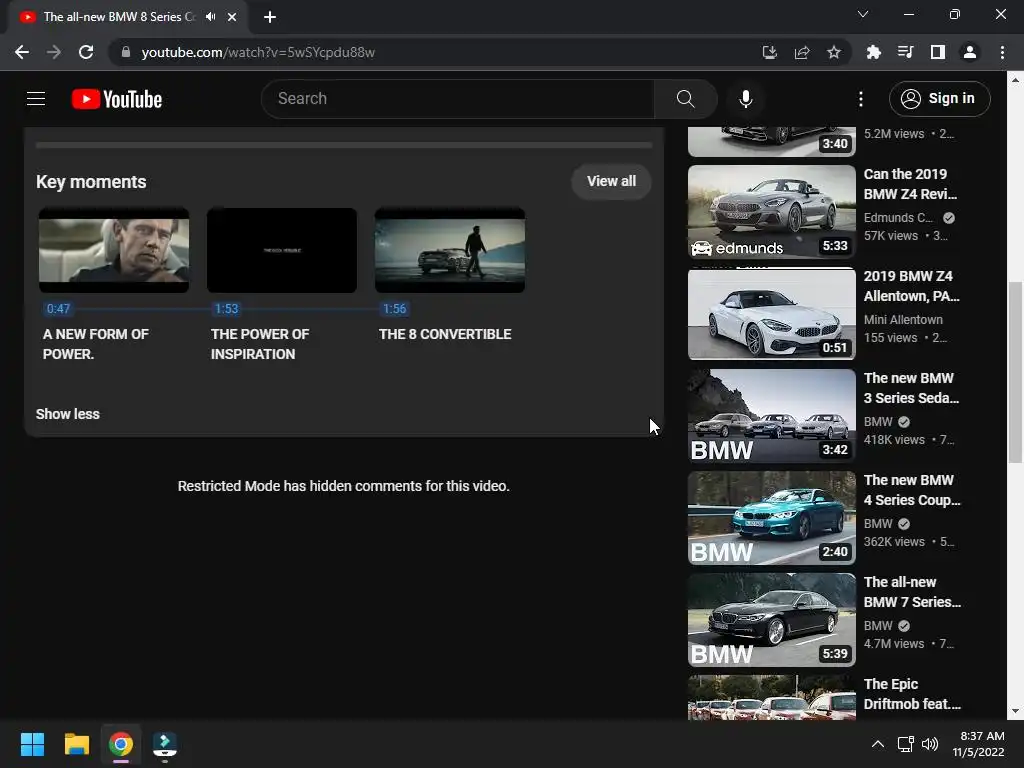Open the YouTube hamburger guide menu
This screenshot has height=768, width=1024.
point(36,99)
